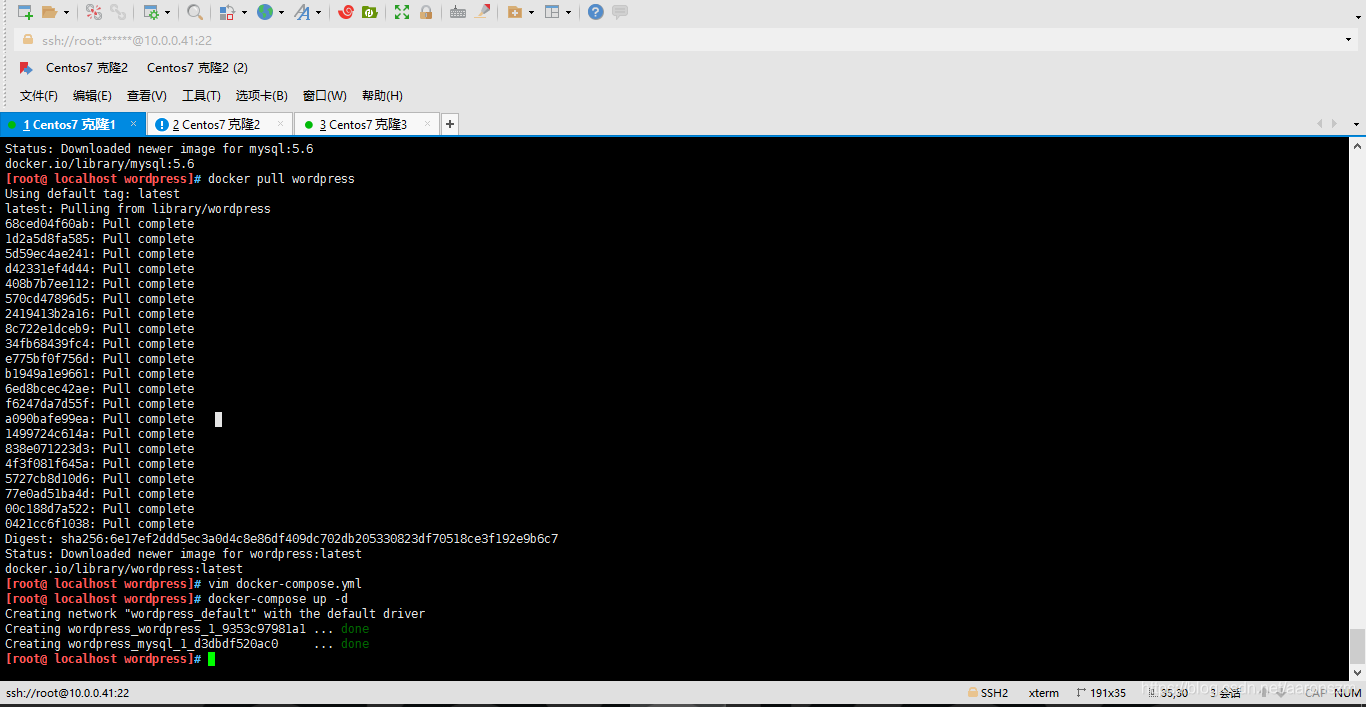Expand the open-session folder dropdown arrow
This screenshot has width=1366, height=707.
(66, 12)
